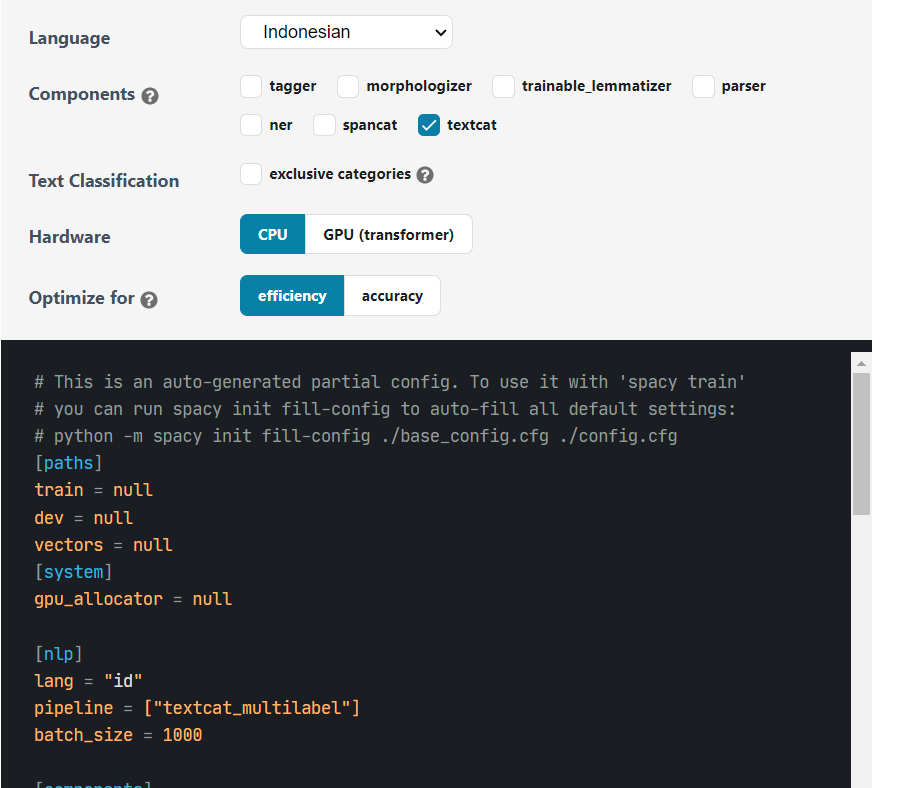Select CPU hardware option
Screen dimensions: 910x788
click(x=272, y=234)
